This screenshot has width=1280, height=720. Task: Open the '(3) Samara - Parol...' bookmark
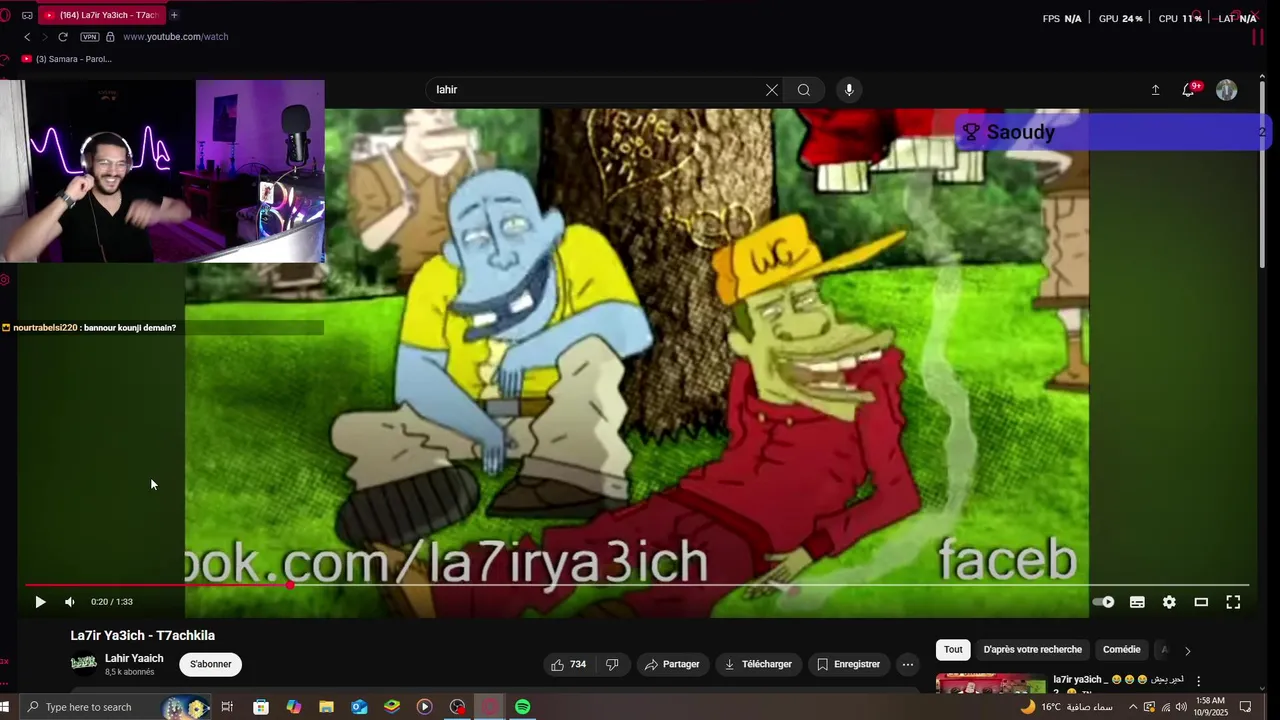(66, 59)
